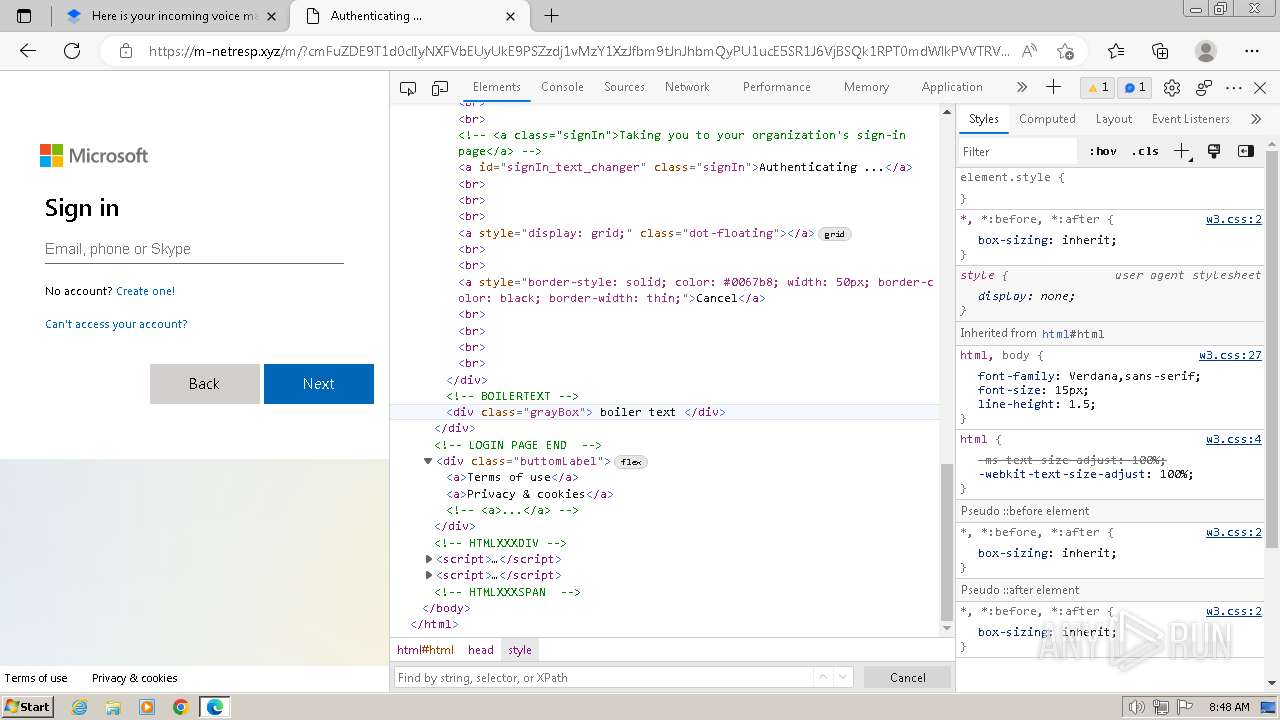Open a new browser tab
Image resolution: width=1280 pixels, height=720 pixels.
click(x=551, y=16)
